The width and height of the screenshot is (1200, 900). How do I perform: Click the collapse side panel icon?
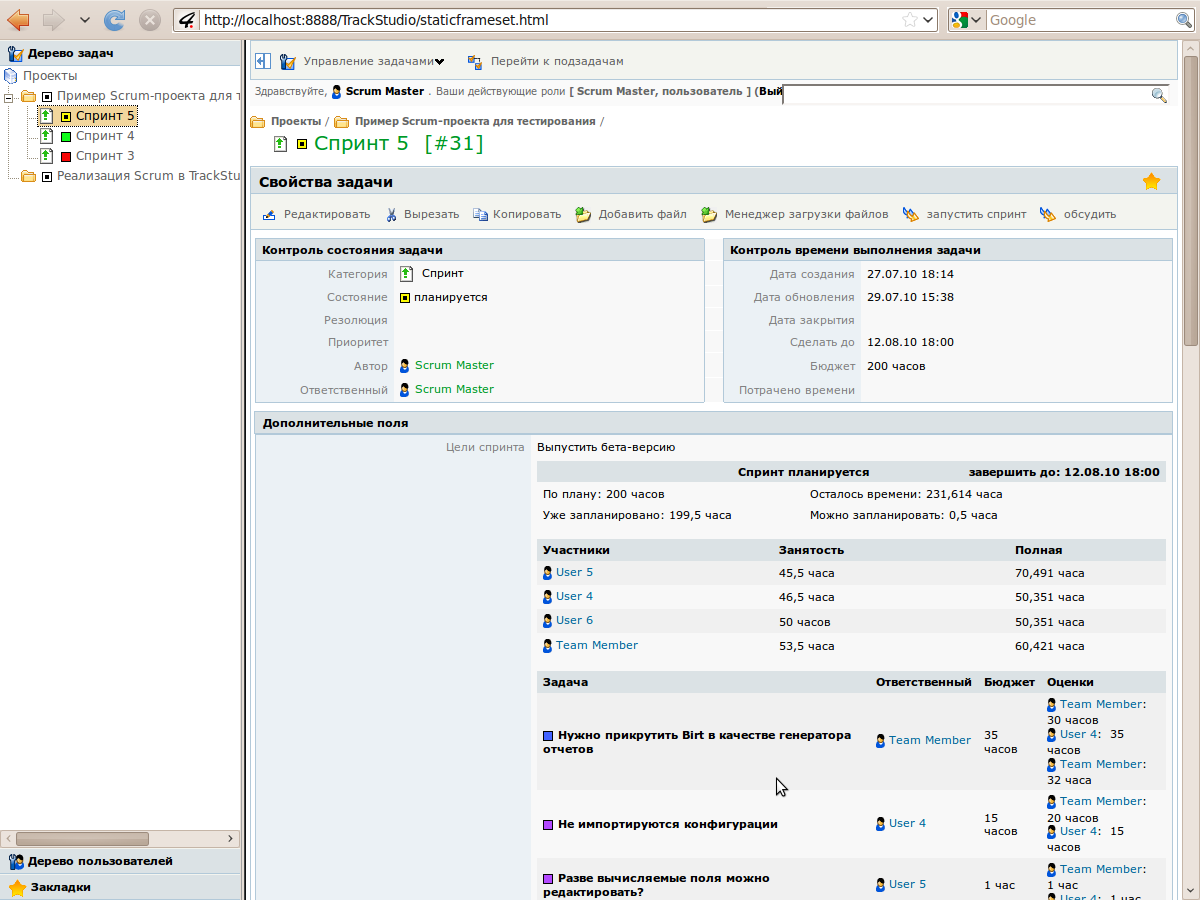263,61
